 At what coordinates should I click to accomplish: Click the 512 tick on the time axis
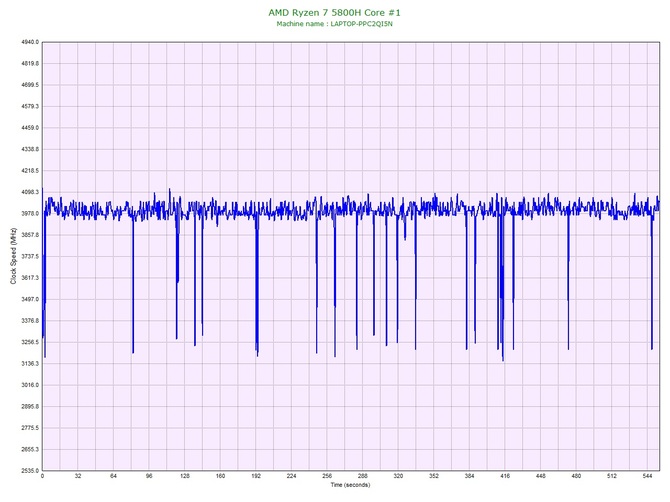coord(612,476)
